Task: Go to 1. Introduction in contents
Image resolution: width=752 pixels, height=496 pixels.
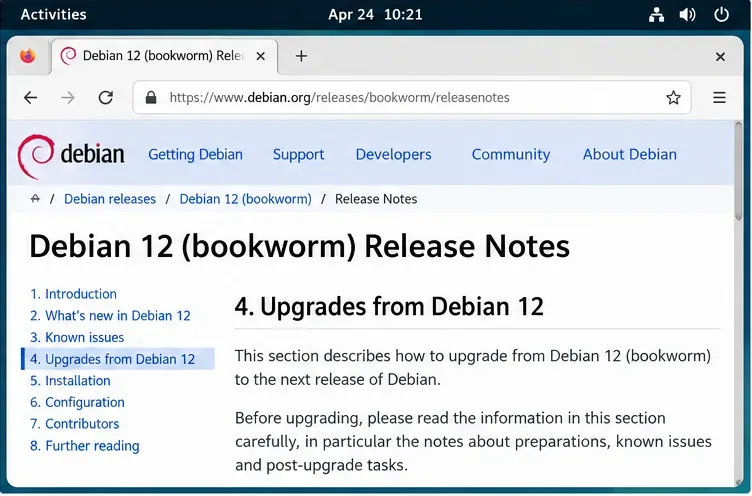Action: 73,294
